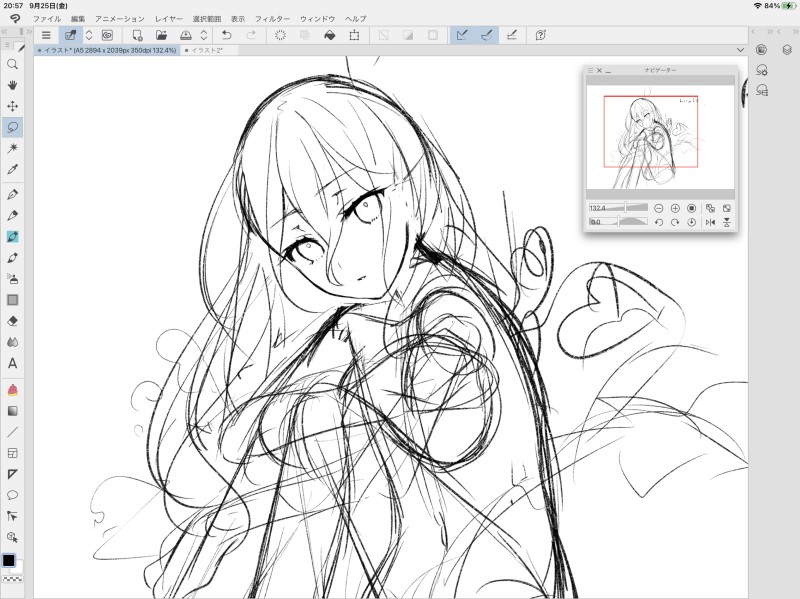The image size is (800, 599).
Task: Click Fit to screen in Navigator
Action: click(x=727, y=208)
